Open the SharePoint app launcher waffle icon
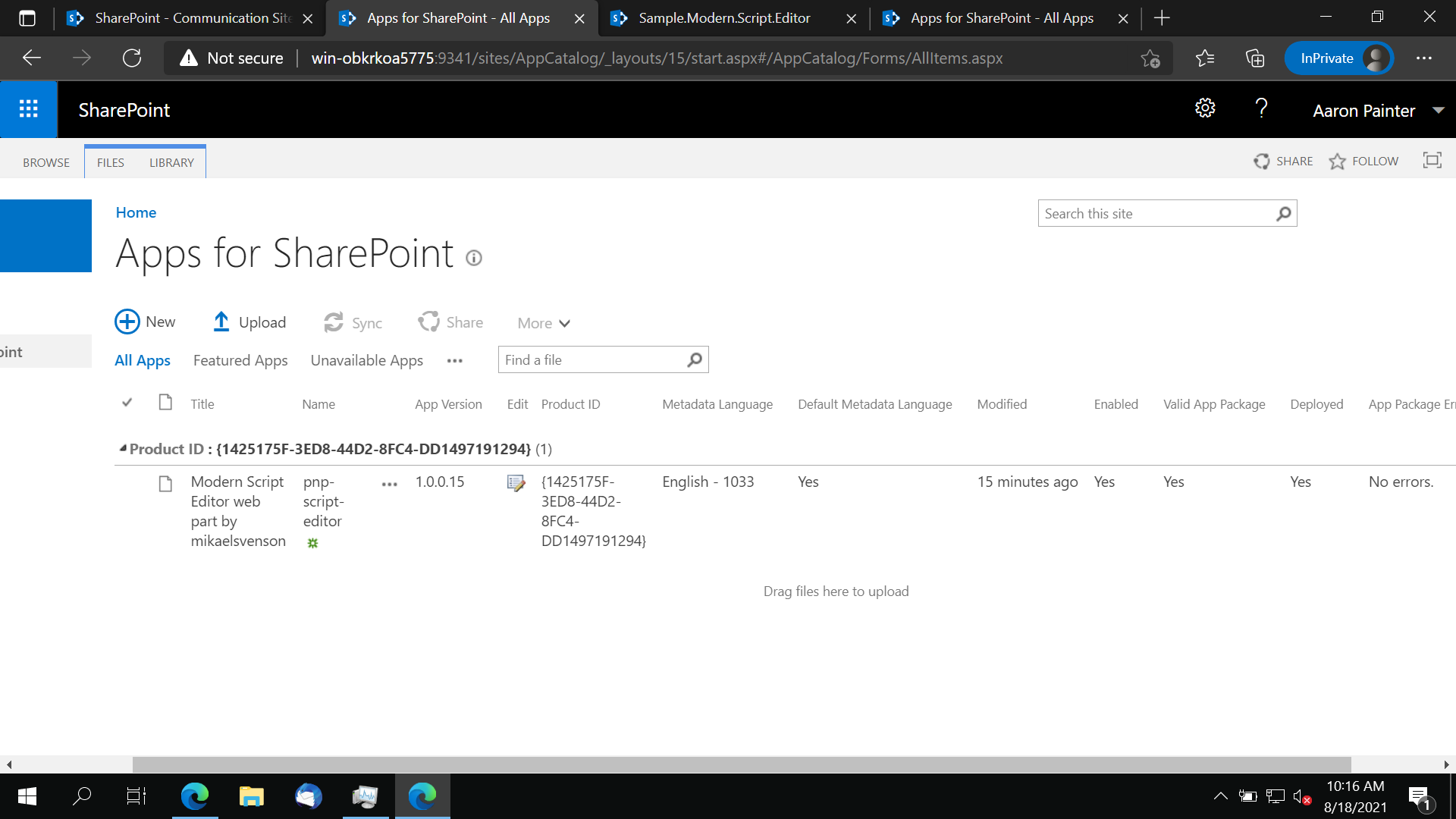This screenshot has width=1456, height=819. pyautogui.click(x=29, y=108)
